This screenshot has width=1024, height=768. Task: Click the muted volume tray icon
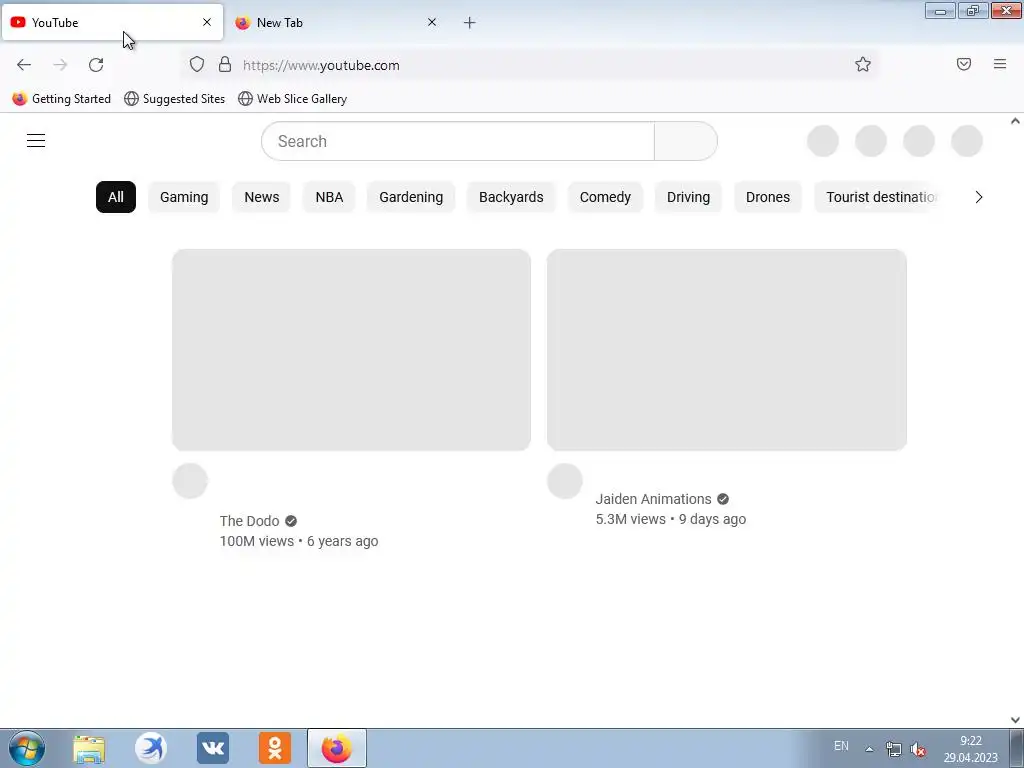coord(918,749)
